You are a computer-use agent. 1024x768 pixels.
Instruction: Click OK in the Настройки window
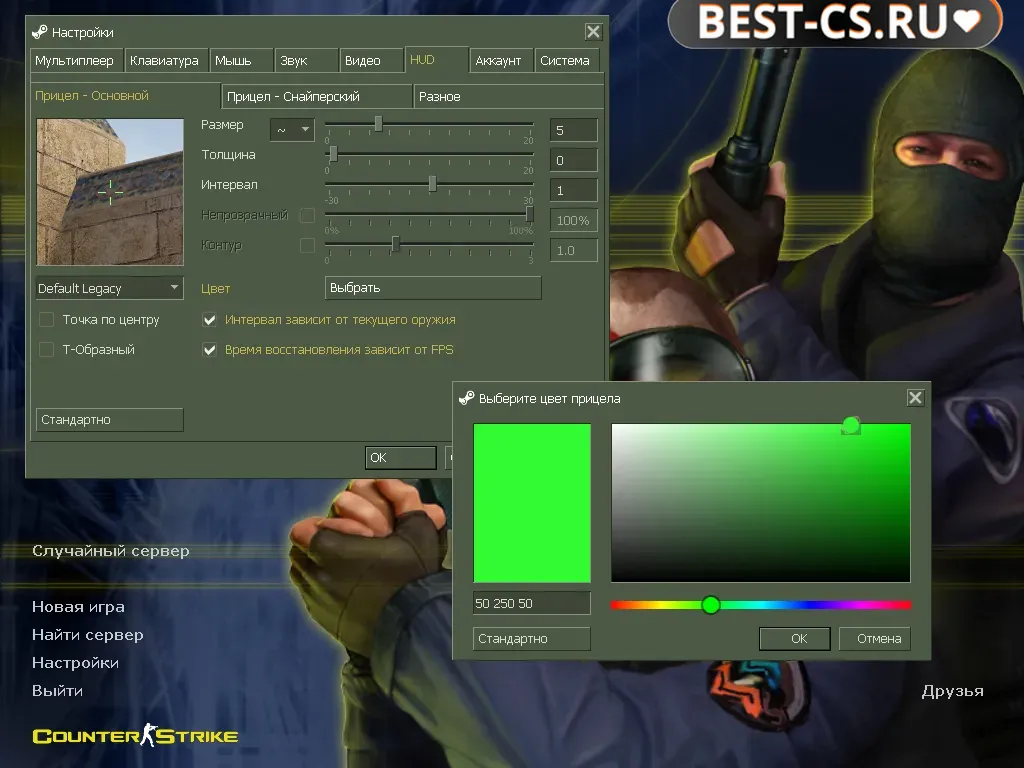tap(400, 457)
